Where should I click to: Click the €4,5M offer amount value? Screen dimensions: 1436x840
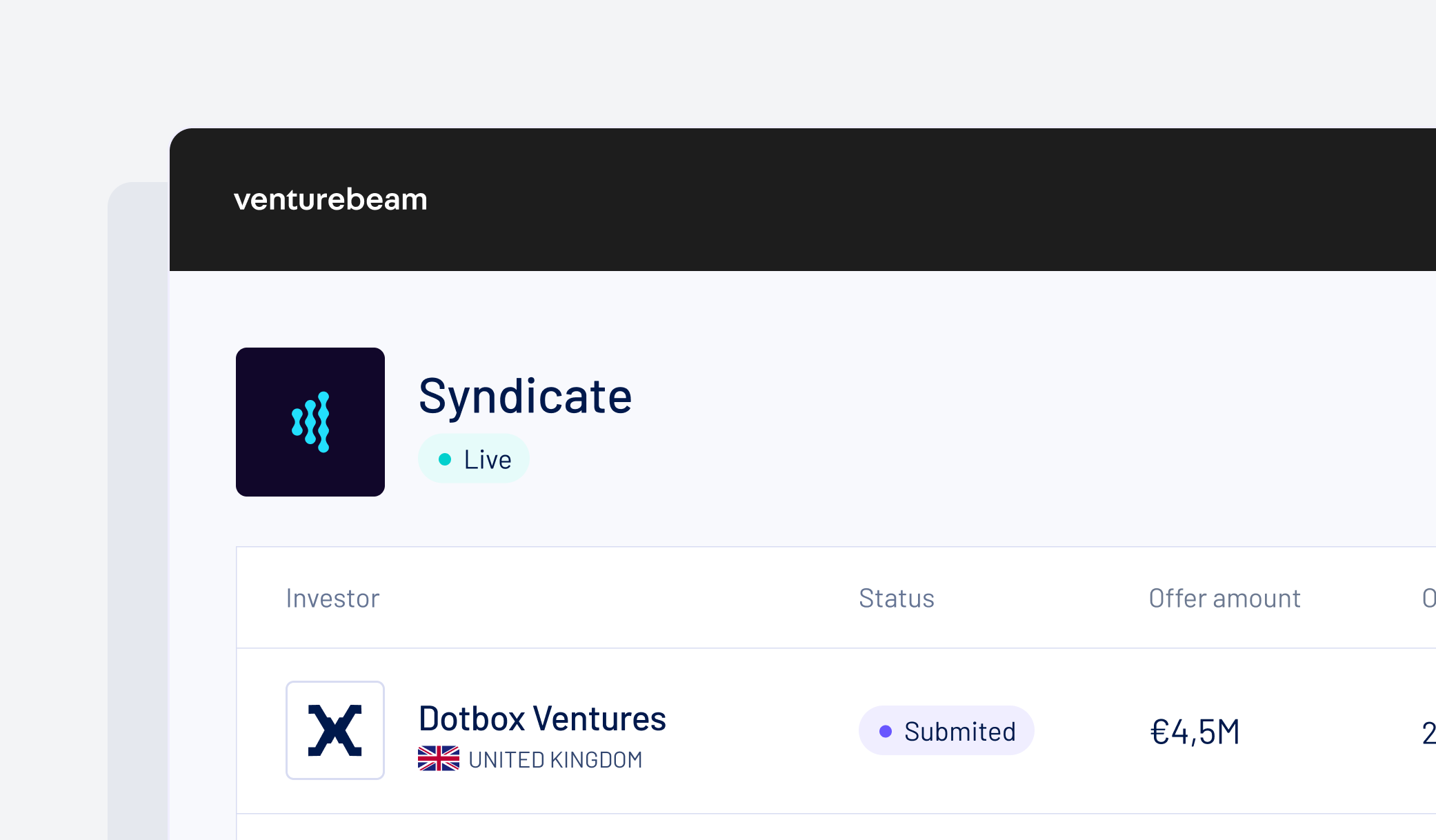1195,732
